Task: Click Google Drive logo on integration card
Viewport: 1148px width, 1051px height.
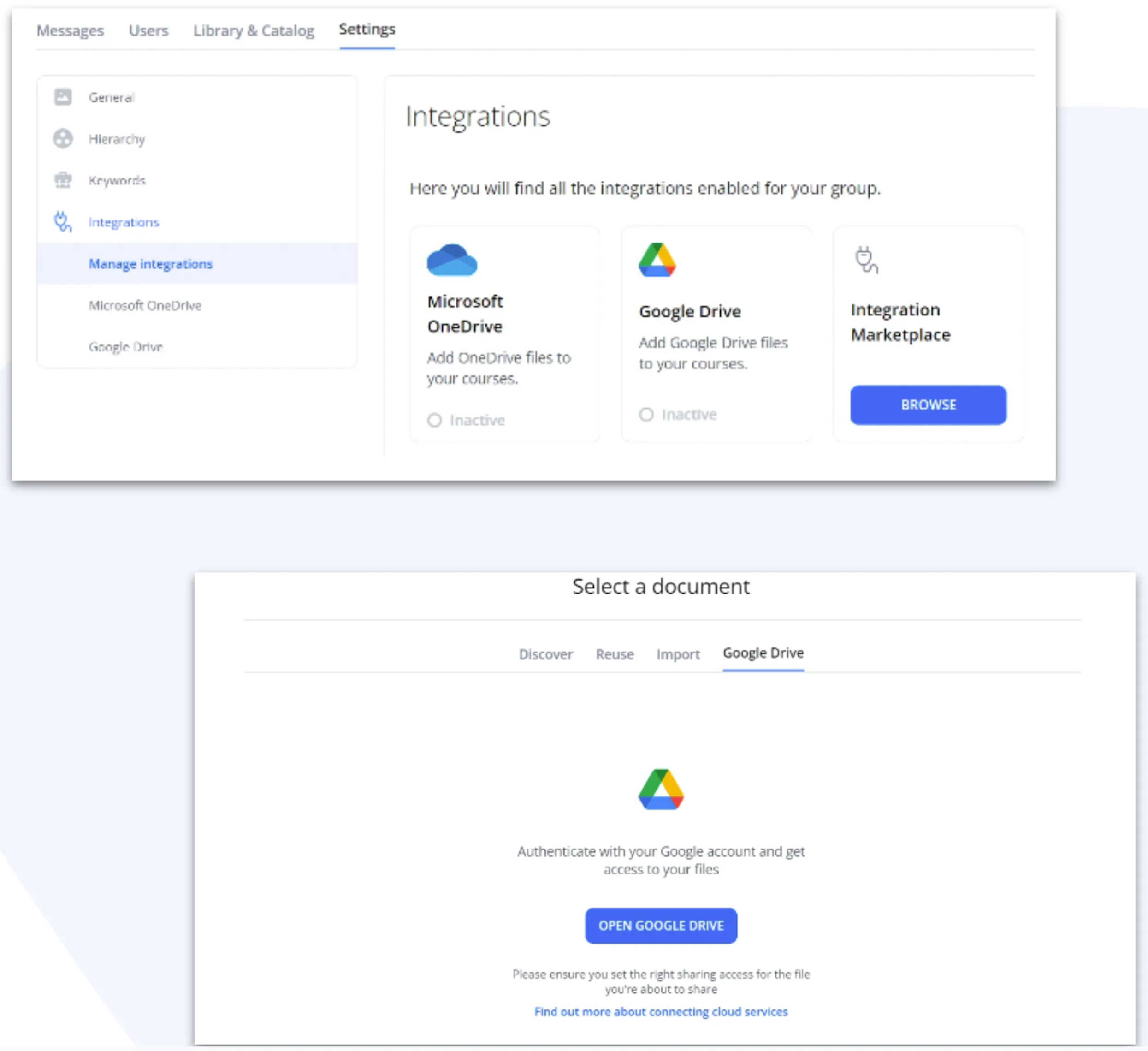Action: coord(657,260)
